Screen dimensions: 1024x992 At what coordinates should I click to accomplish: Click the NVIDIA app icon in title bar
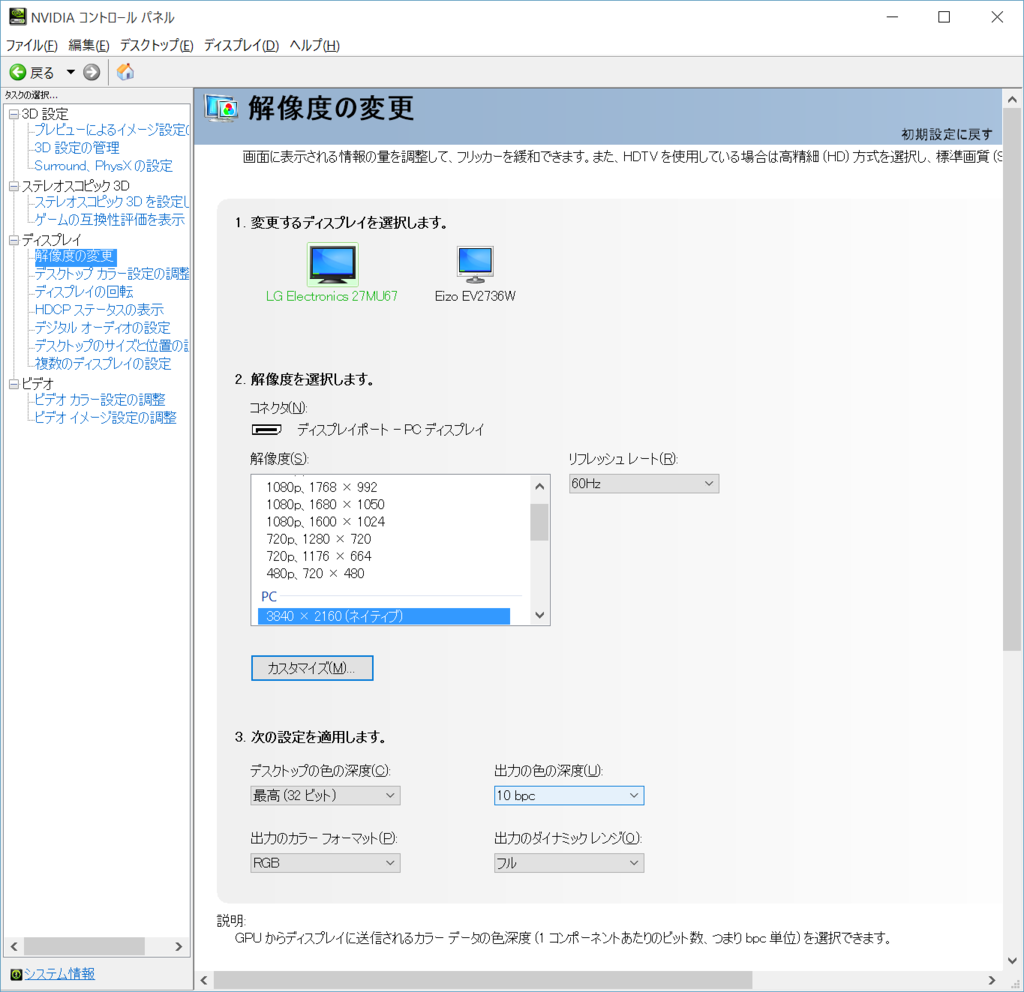[x=17, y=17]
